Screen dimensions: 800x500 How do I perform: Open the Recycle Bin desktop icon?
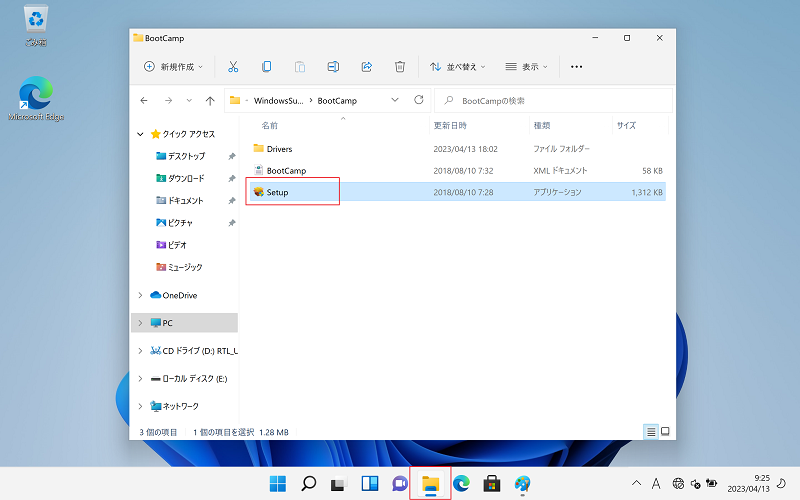[36, 26]
